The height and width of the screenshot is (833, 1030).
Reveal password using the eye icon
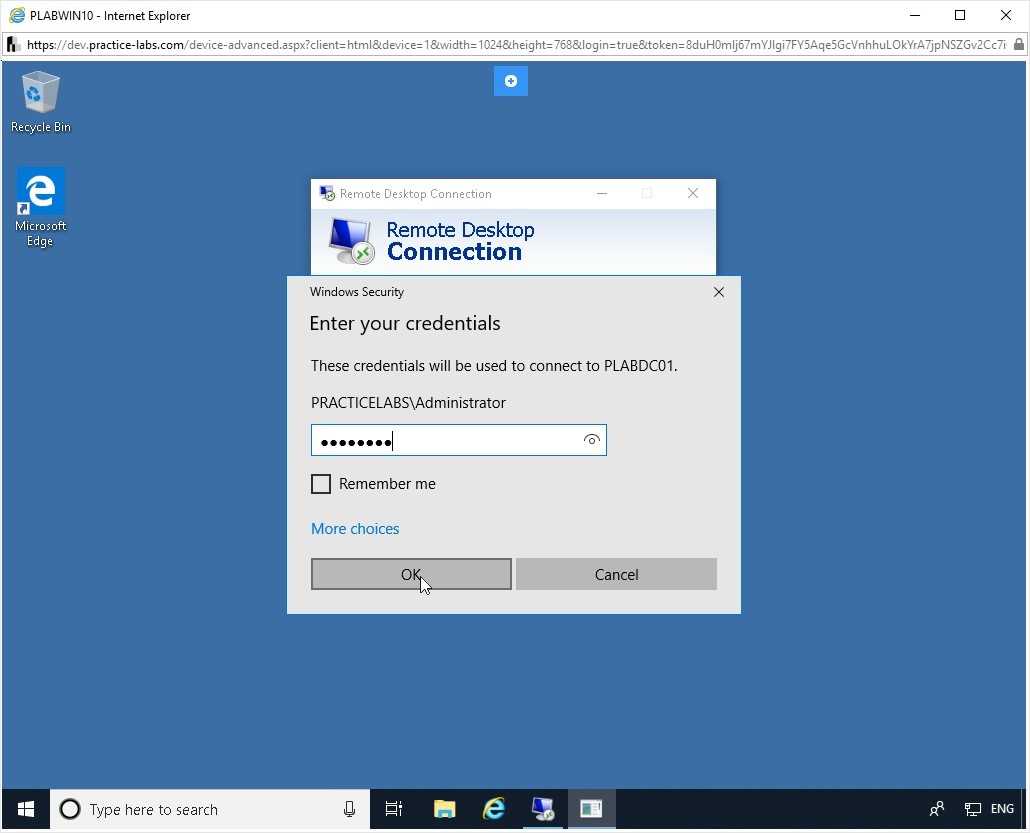point(592,440)
